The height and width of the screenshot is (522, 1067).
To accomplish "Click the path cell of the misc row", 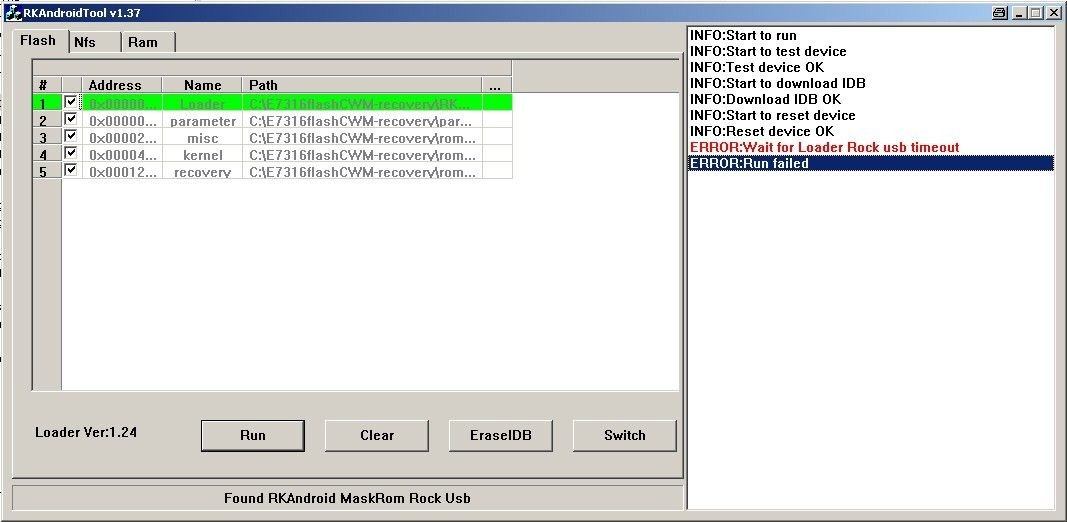I will point(362,137).
